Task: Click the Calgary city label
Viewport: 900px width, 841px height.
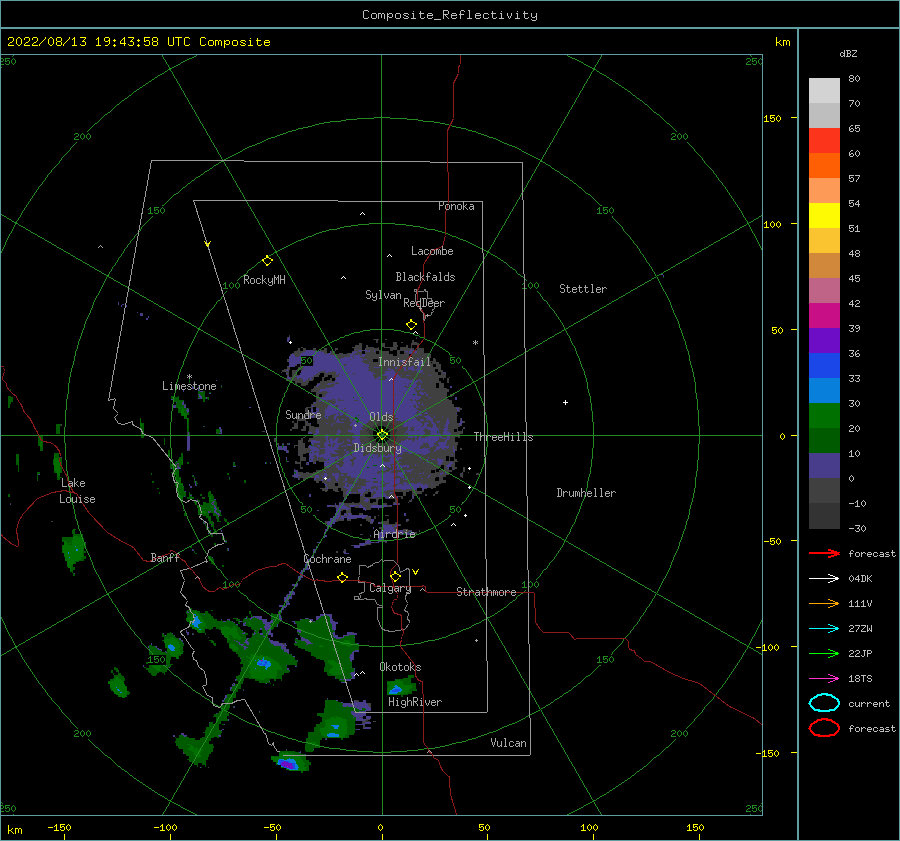Action: pos(390,588)
